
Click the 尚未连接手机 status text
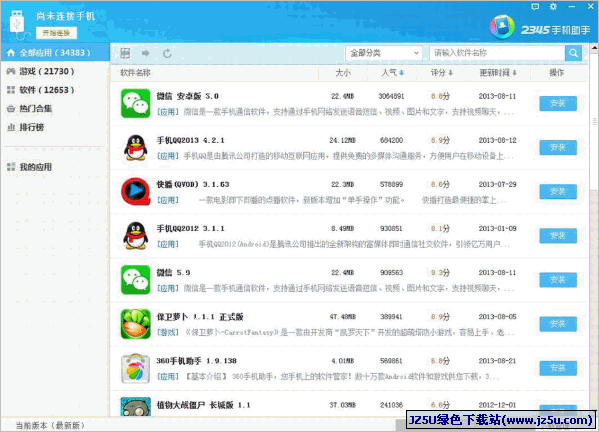tap(66, 16)
